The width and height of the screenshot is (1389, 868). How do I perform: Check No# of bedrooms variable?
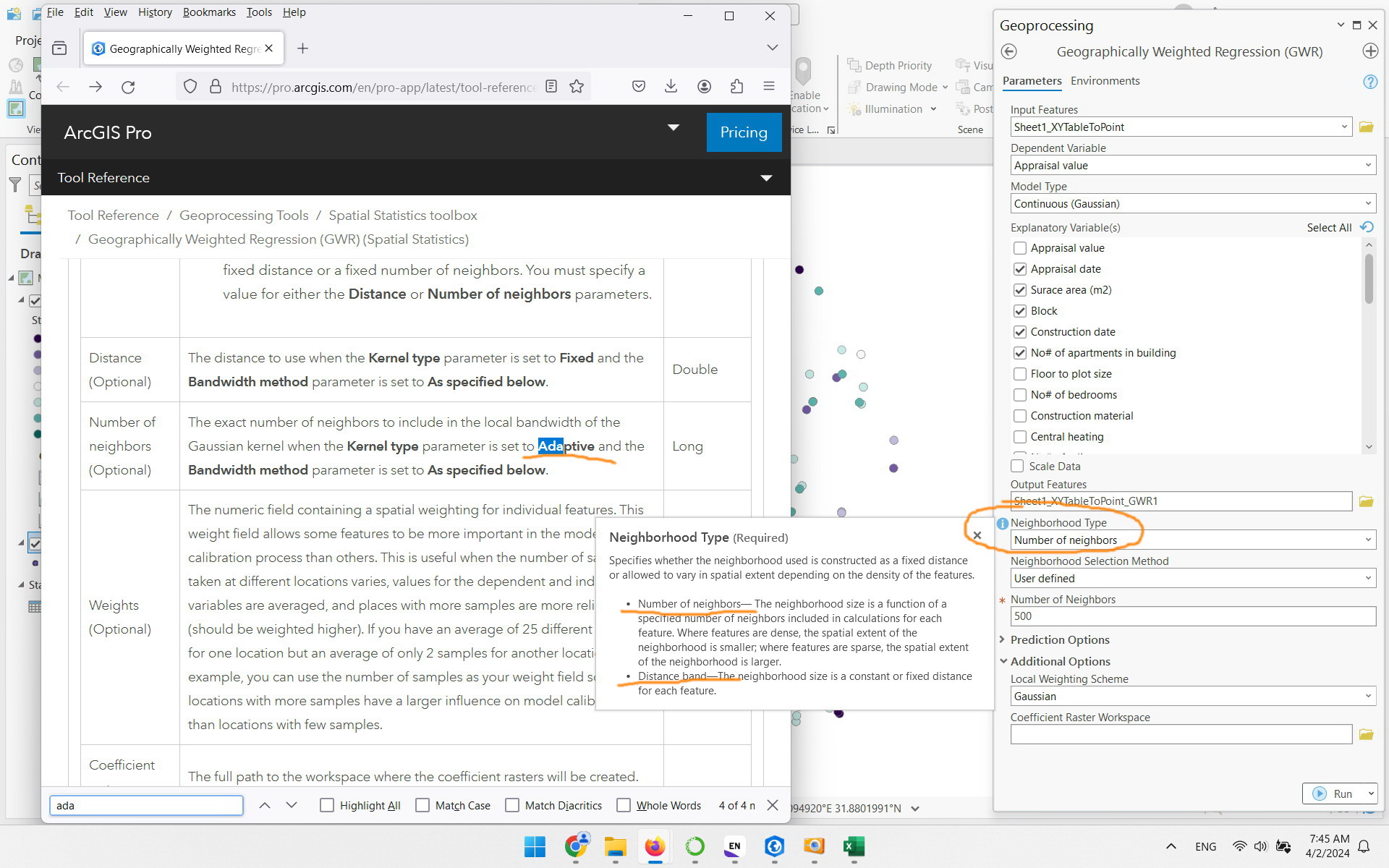pos(1020,395)
